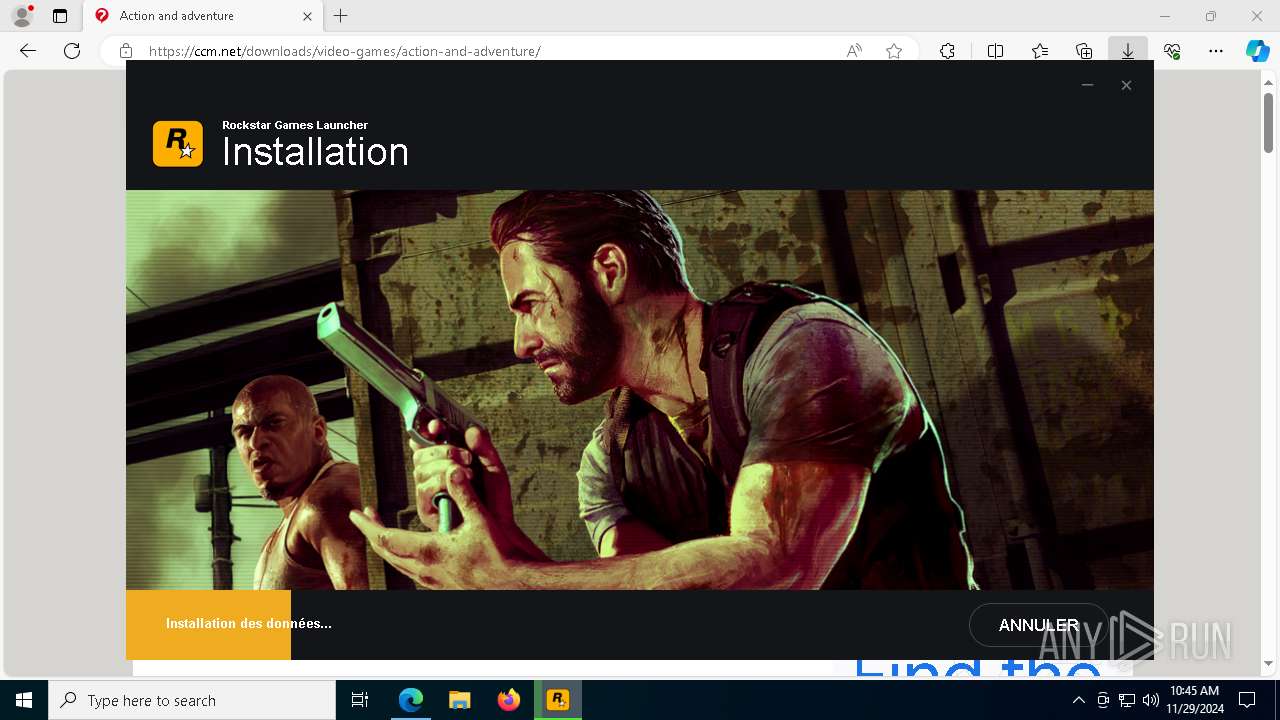This screenshot has width=1280, height=720.
Task: Launch Microsoft Edge from taskbar
Action: coord(411,700)
